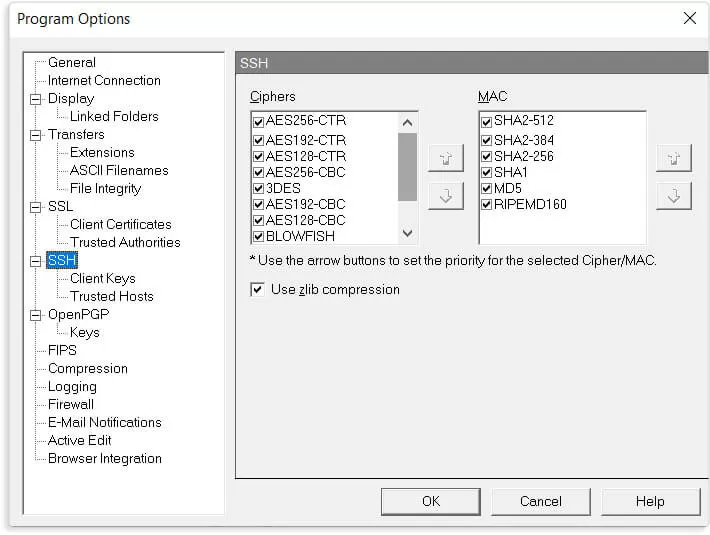Select Trusted Hosts under SSH
710x535 pixels.
111,296
